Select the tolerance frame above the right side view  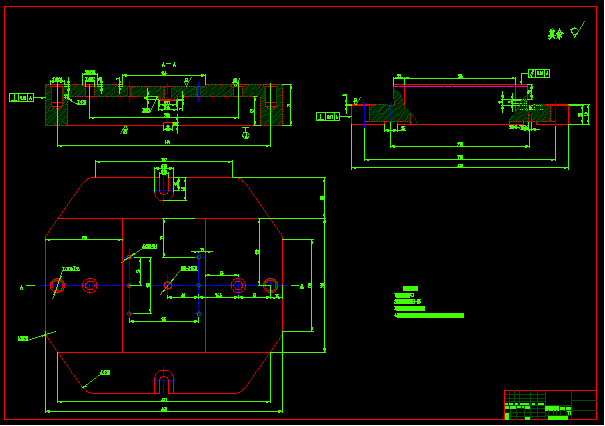539,73
